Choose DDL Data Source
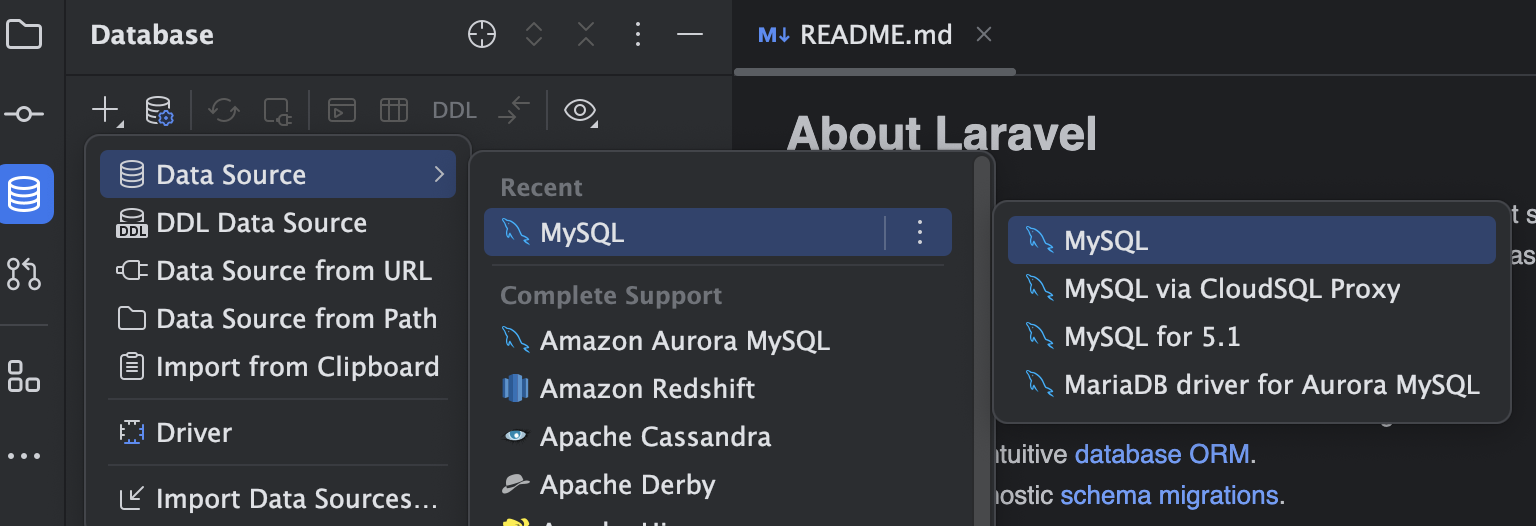 pyautogui.click(x=278, y=223)
